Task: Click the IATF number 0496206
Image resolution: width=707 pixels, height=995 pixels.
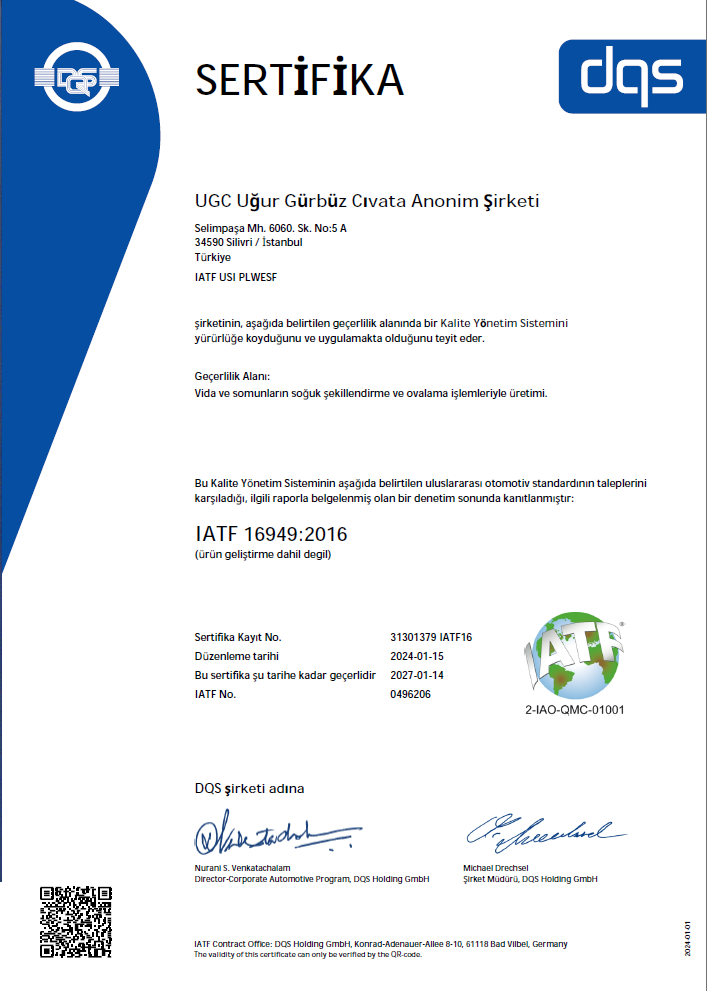Action: coord(410,694)
